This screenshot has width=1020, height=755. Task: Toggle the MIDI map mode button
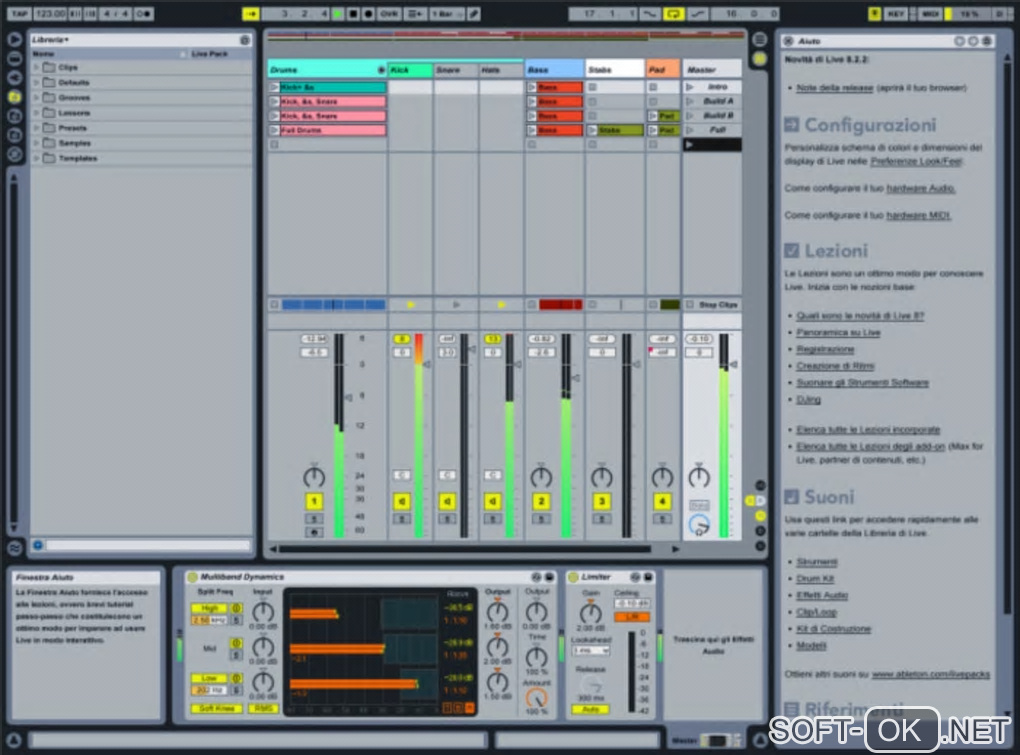point(930,13)
